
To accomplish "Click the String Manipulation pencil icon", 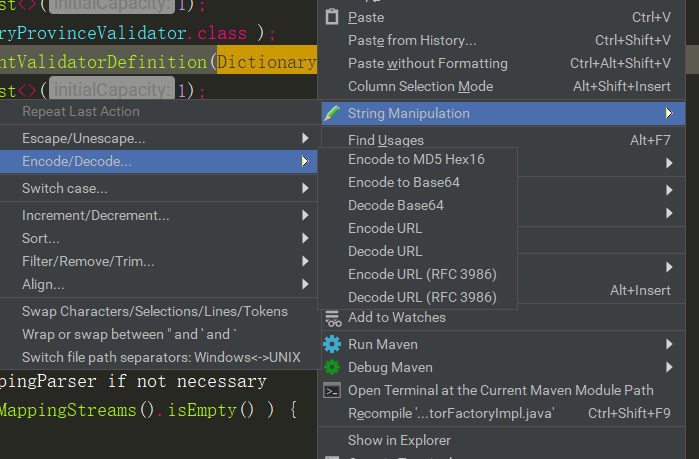I will tap(332, 113).
